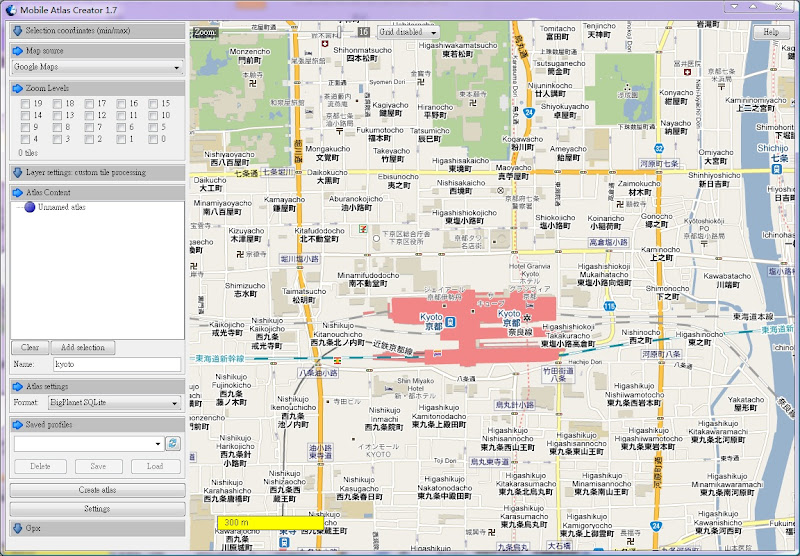Check zoom level 17
This screenshot has width=800, height=556.
(89, 104)
